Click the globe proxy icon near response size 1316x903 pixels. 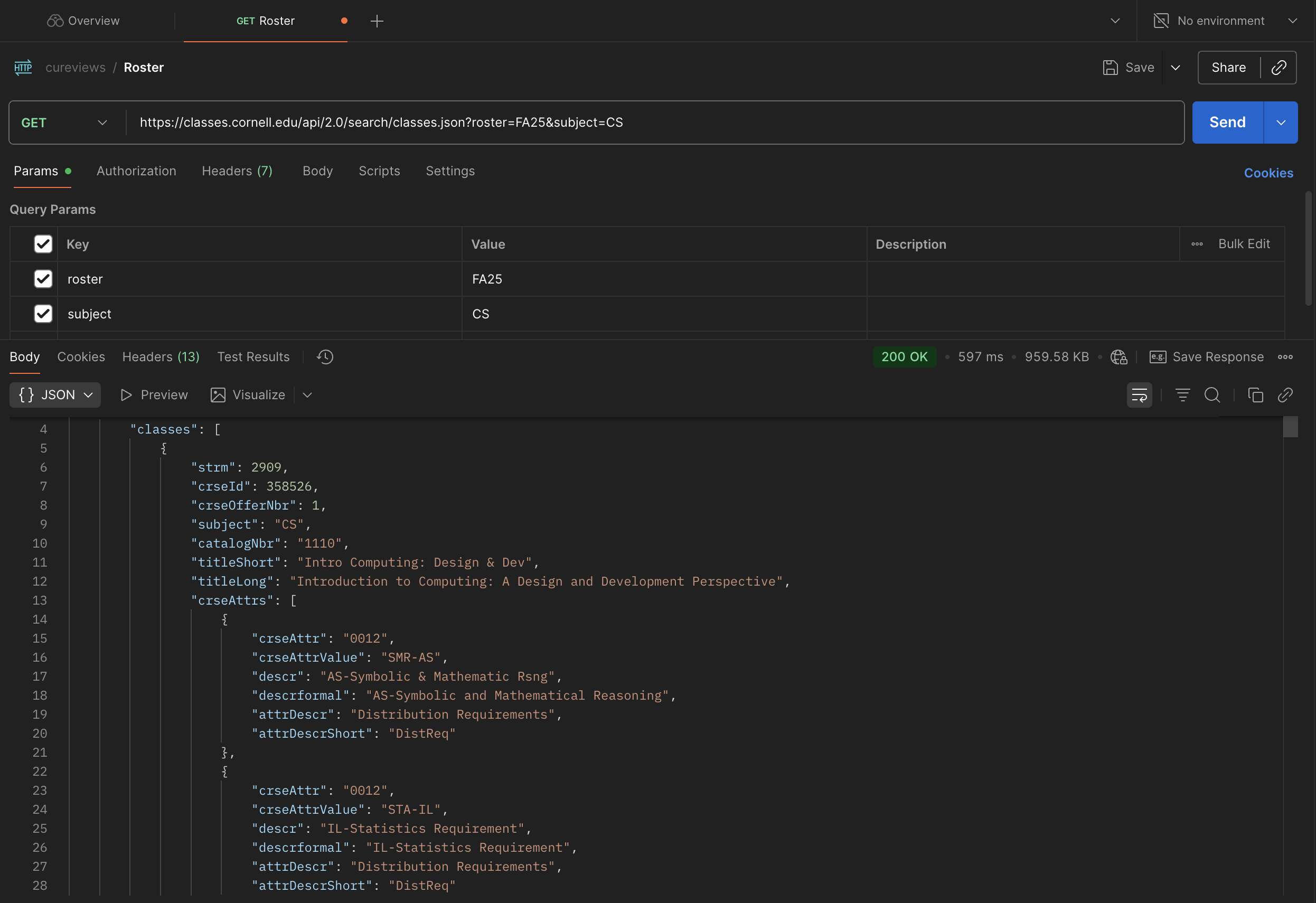(1118, 356)
